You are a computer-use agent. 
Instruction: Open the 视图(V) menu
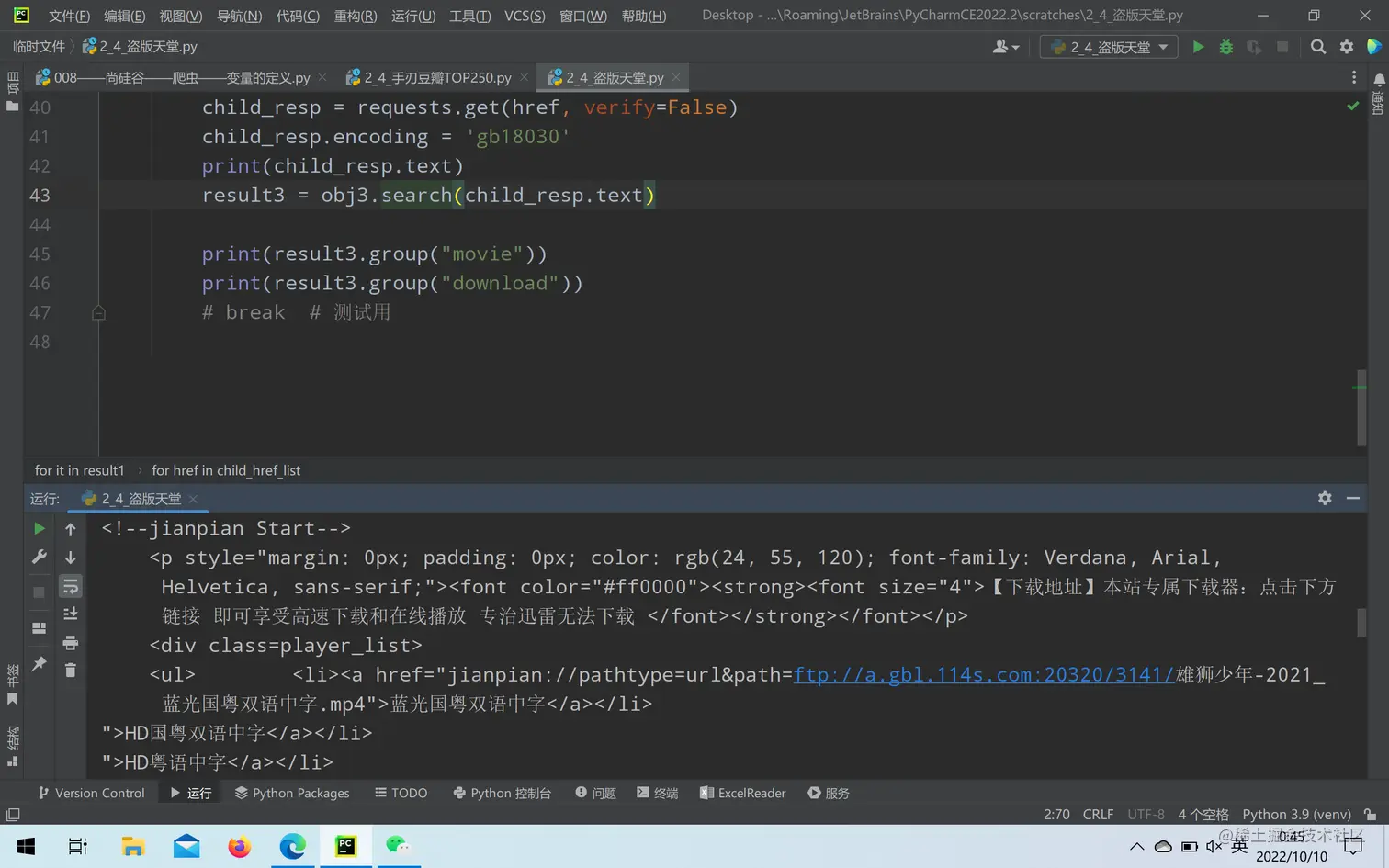tap(181, 16)
